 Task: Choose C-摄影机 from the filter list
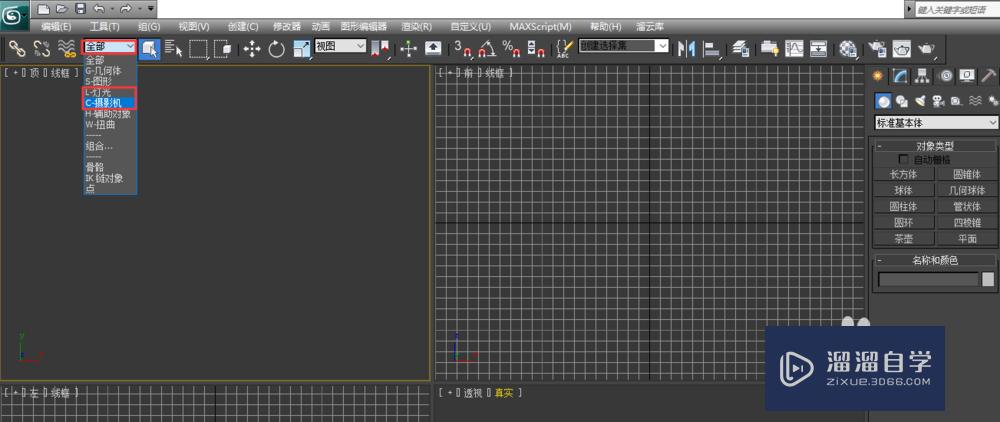tap(109, 103)
